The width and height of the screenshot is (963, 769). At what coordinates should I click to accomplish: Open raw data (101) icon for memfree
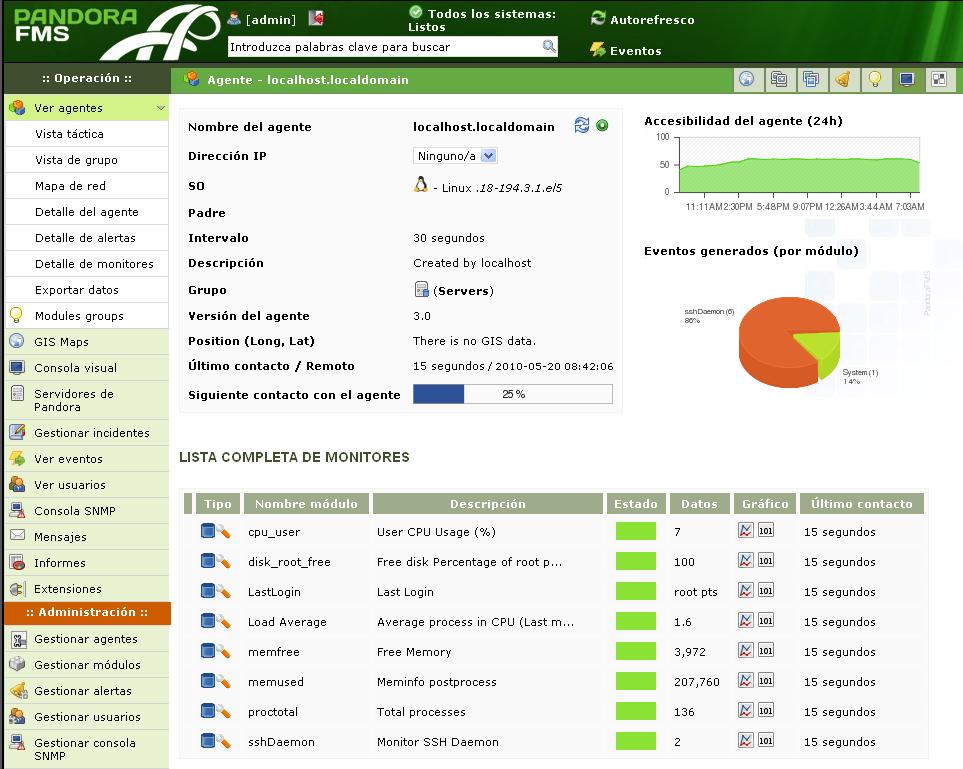click(x=765, y=651)
